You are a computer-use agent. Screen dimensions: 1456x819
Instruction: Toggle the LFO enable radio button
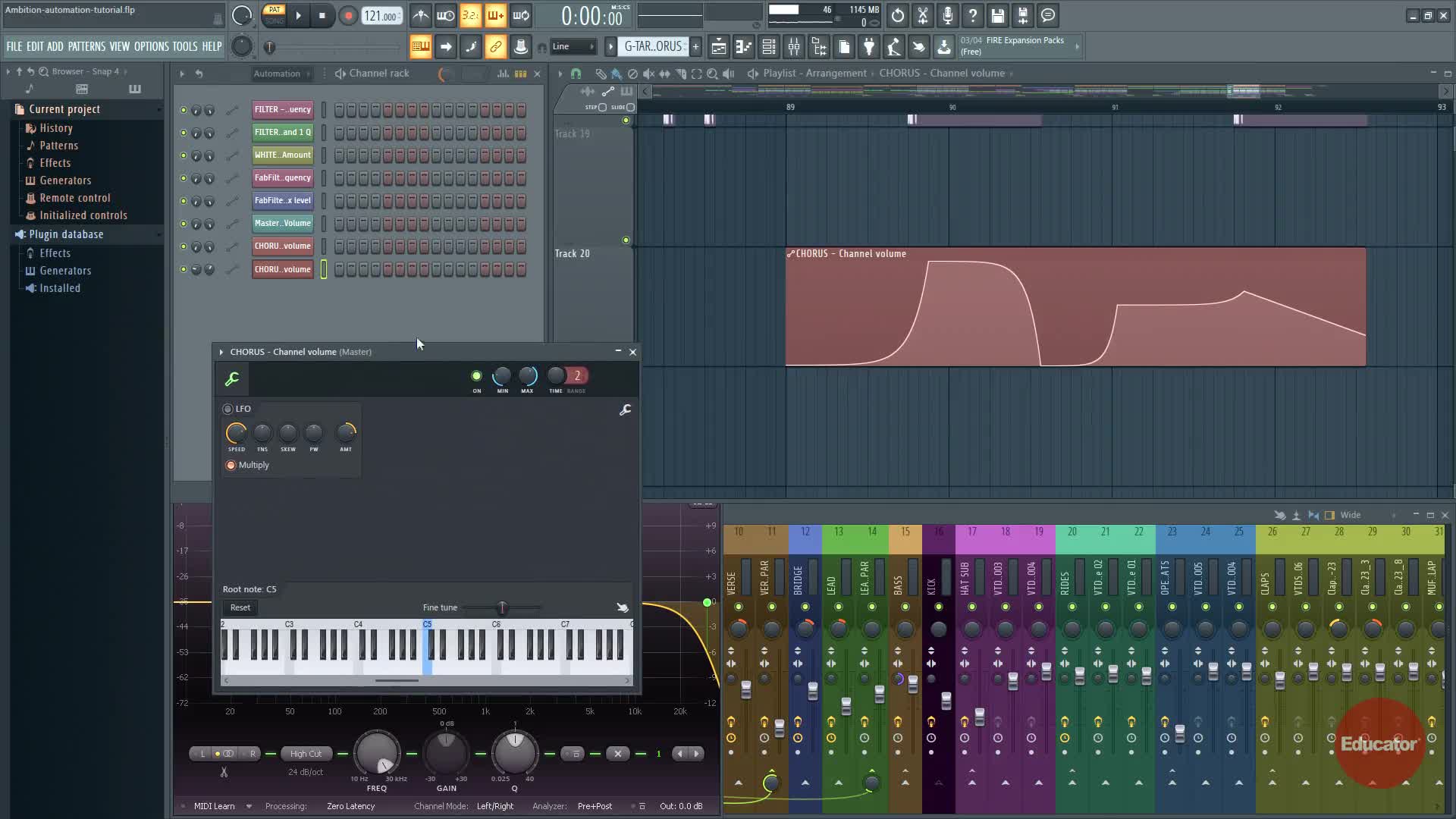(x=227, y=409)
